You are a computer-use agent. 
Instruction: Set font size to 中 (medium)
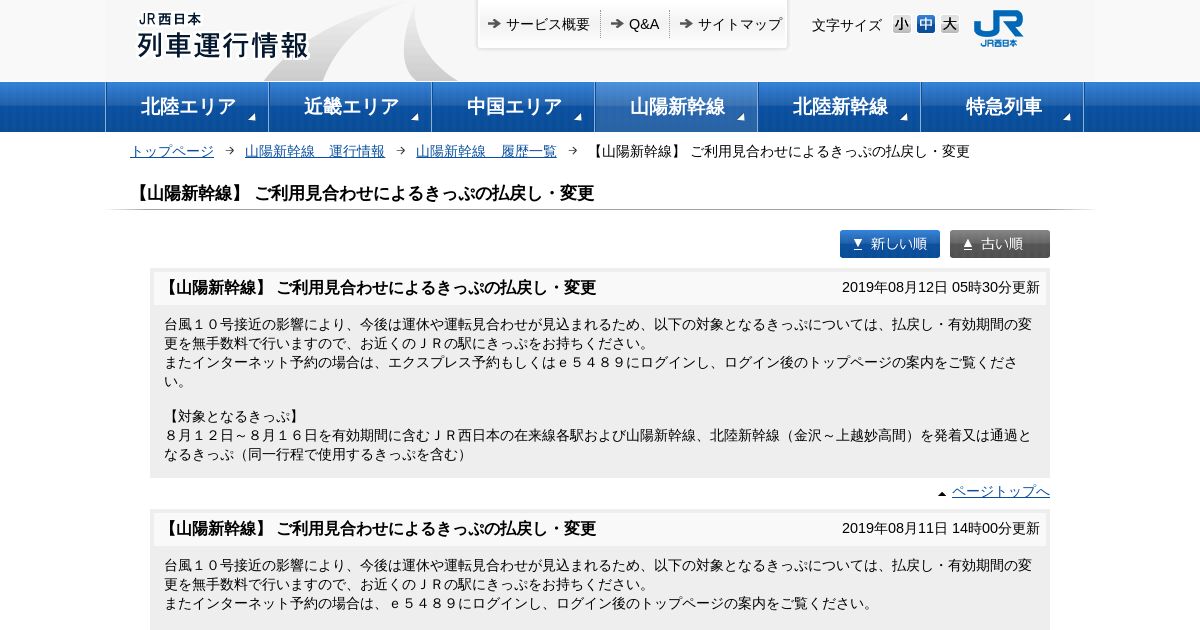tap(926, 24)
